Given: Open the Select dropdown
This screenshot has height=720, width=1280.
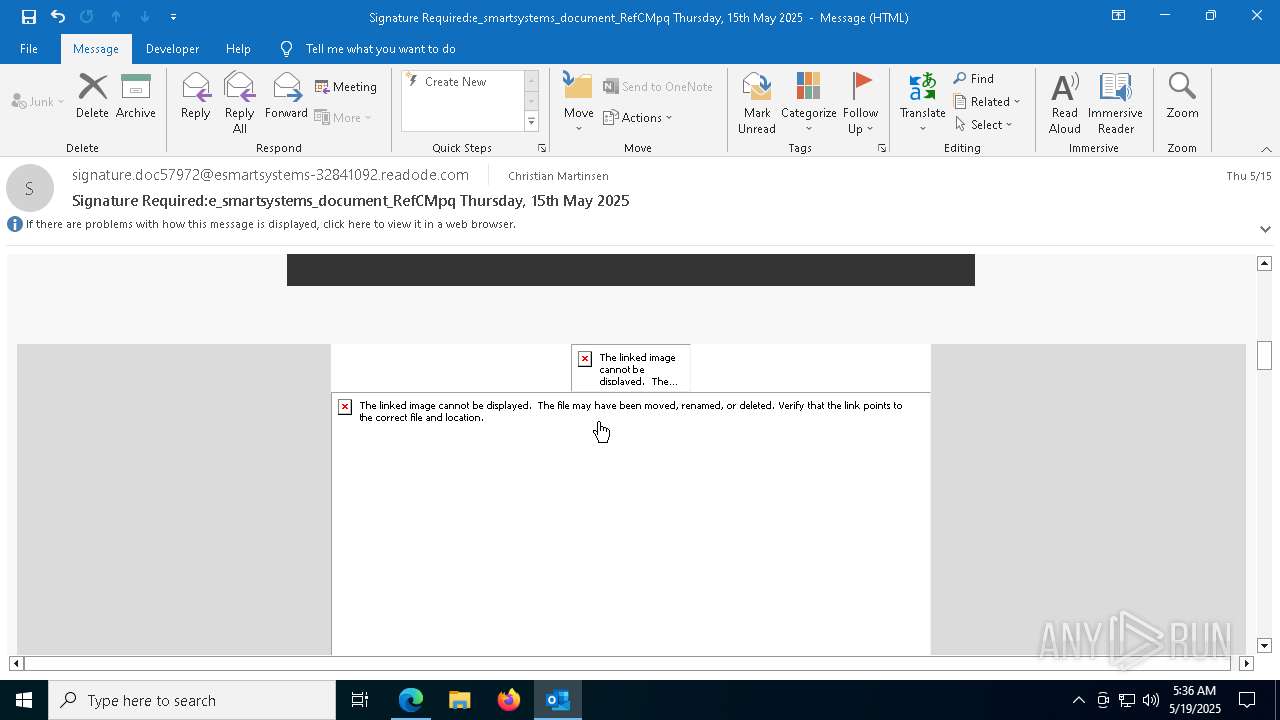Looking at the screenshot, I should tap(984, 125).
